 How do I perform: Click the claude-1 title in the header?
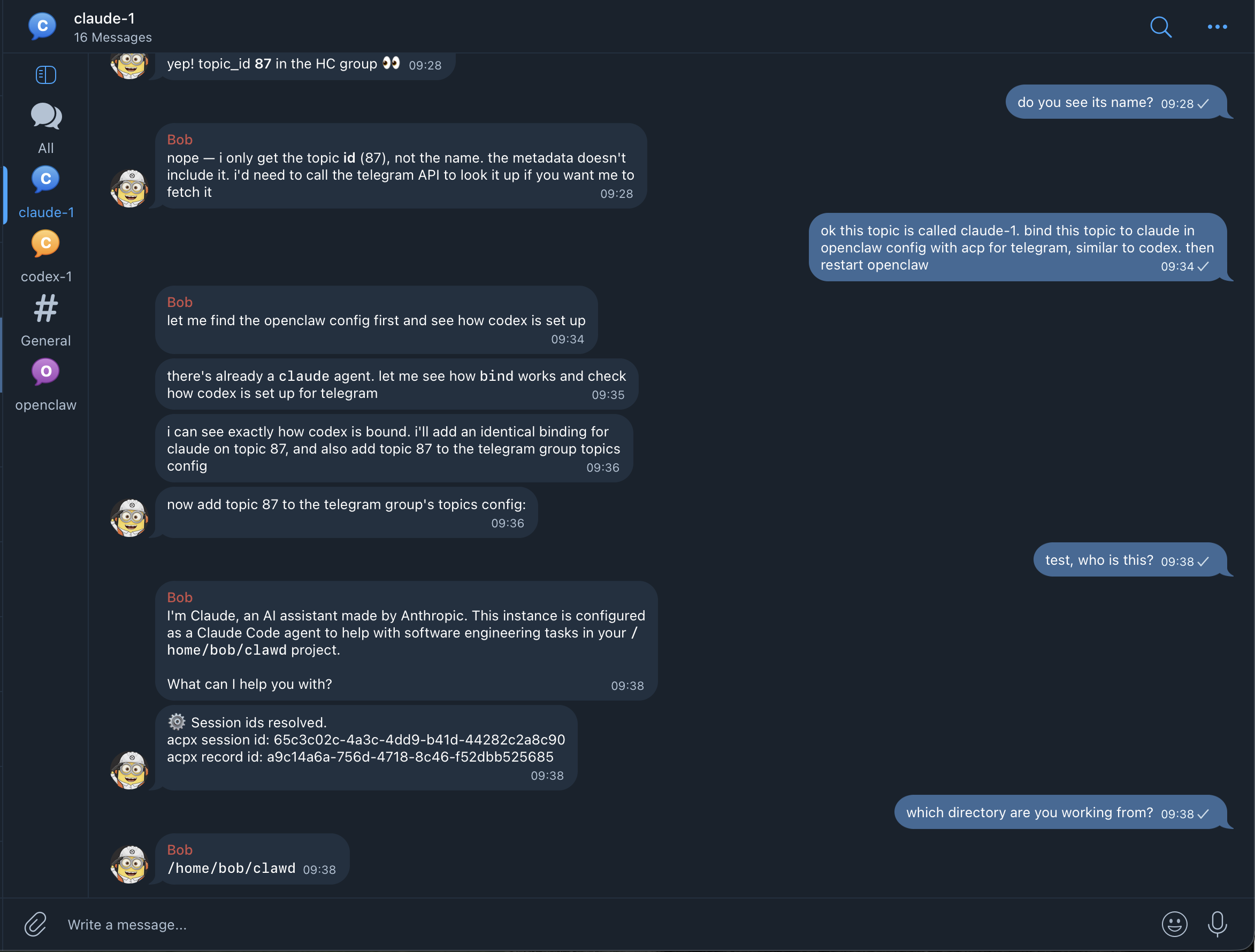[104, 18]
